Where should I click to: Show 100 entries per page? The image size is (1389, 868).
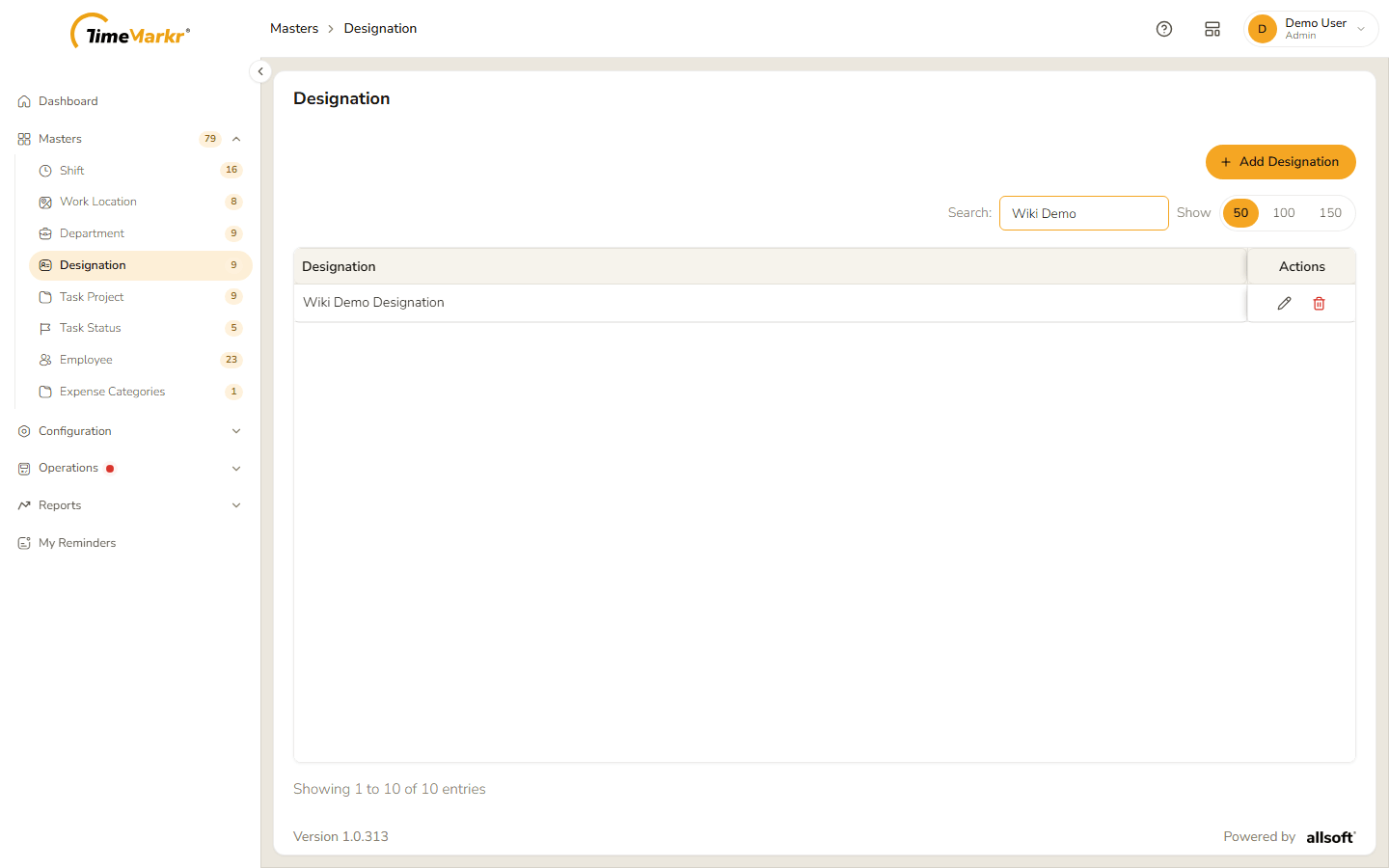click(x=1284, y=213)
